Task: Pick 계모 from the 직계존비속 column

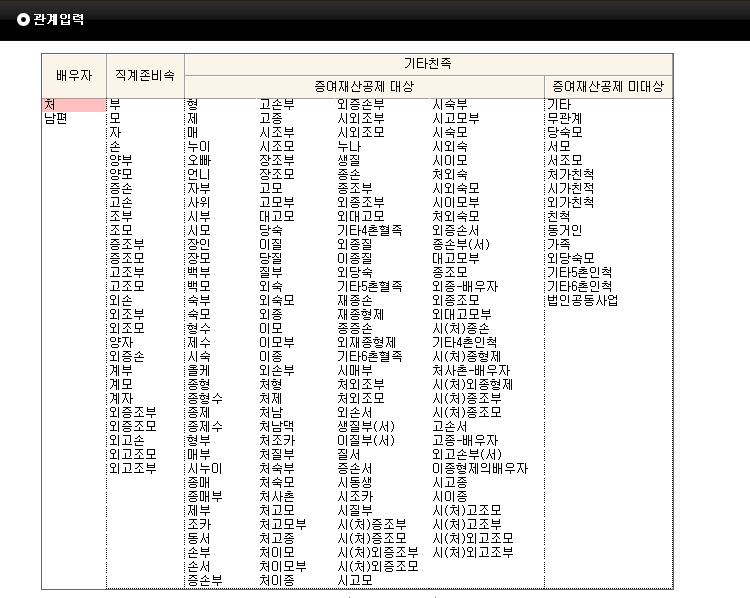Action: coord(120,384)
